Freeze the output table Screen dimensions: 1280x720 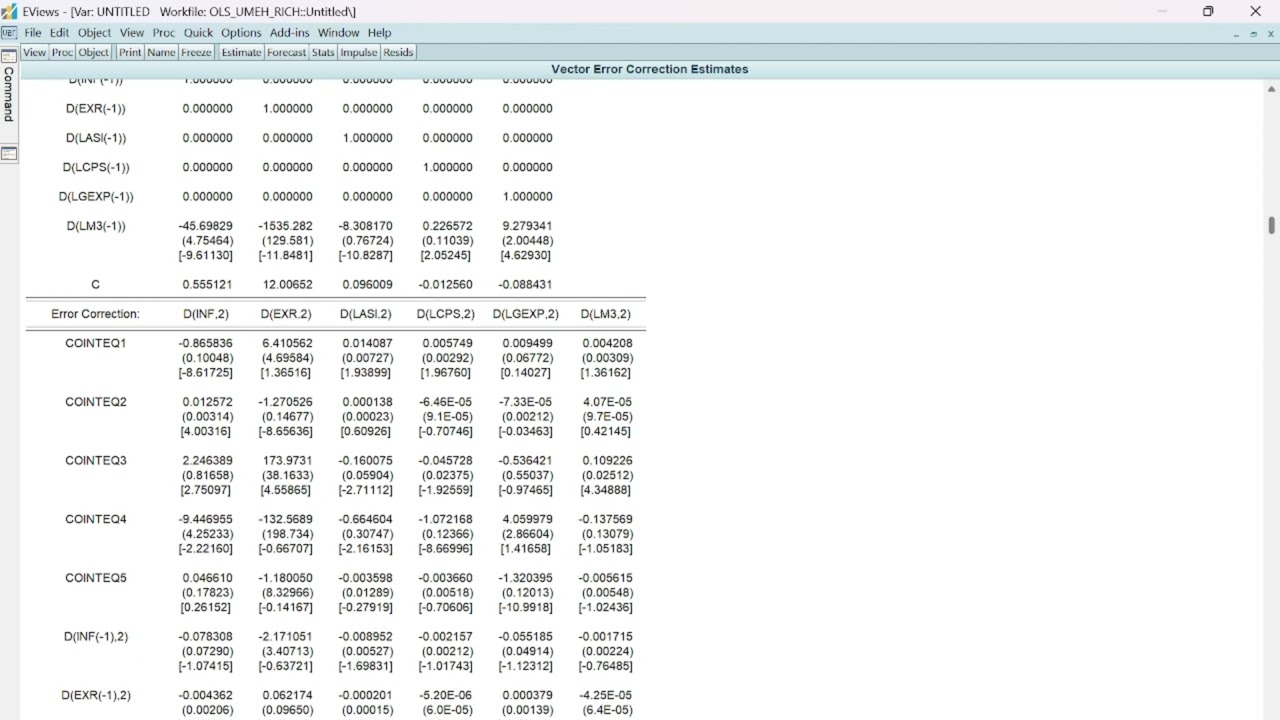click(x=196, y=52)
